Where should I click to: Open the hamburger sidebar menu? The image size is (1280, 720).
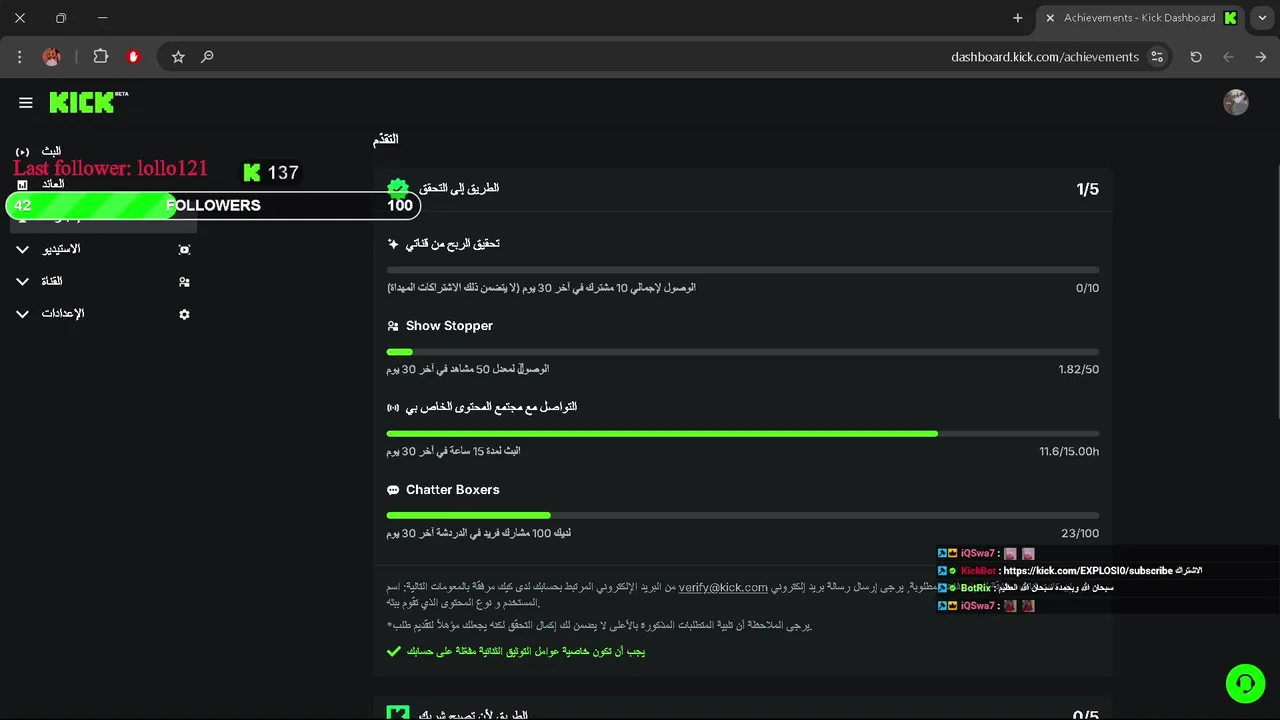click(x=26, y=102)
